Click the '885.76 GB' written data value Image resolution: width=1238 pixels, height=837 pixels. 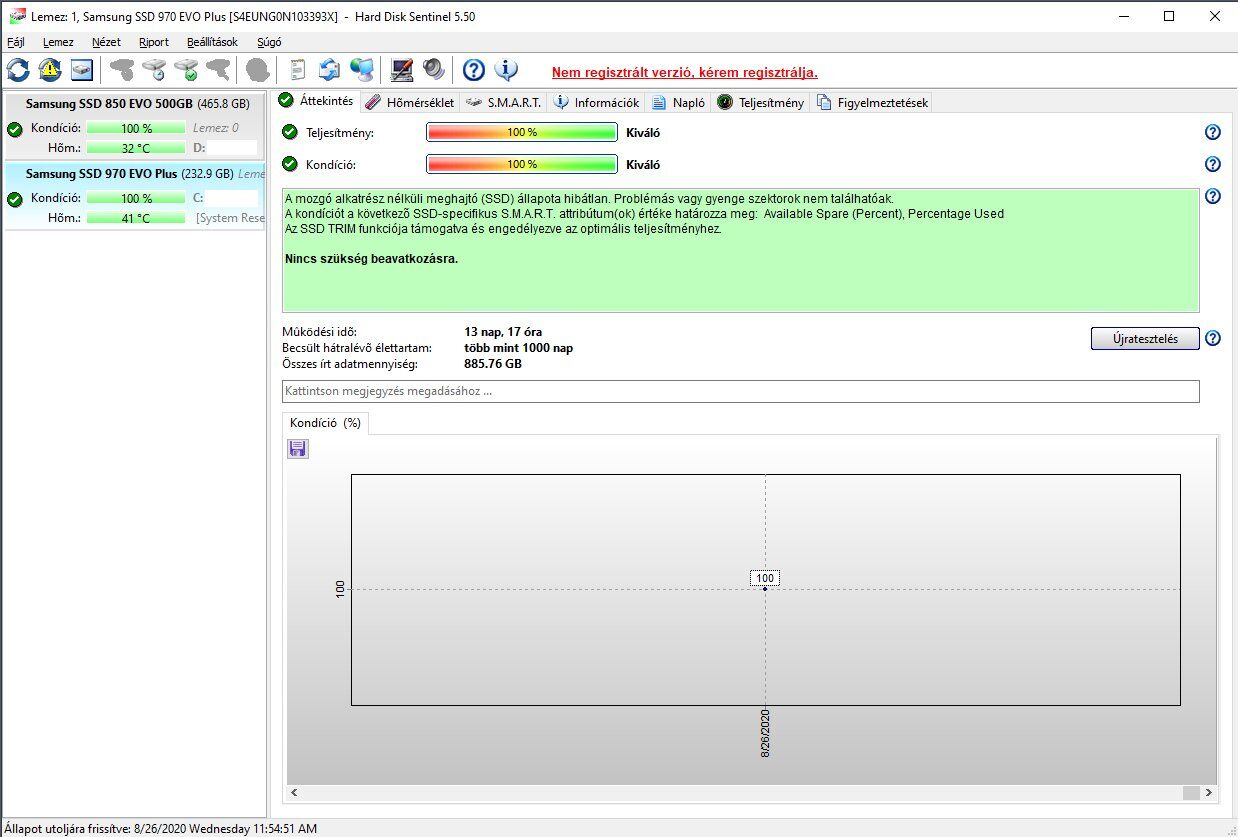[493, 364]
